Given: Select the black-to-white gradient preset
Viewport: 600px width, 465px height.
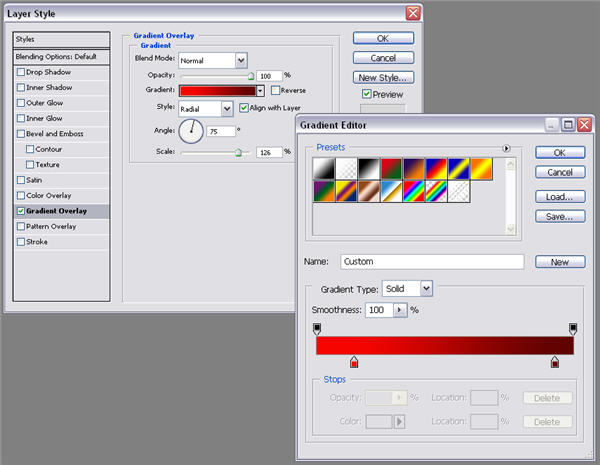Looking at the screenshot, I should tap(369, 170).
